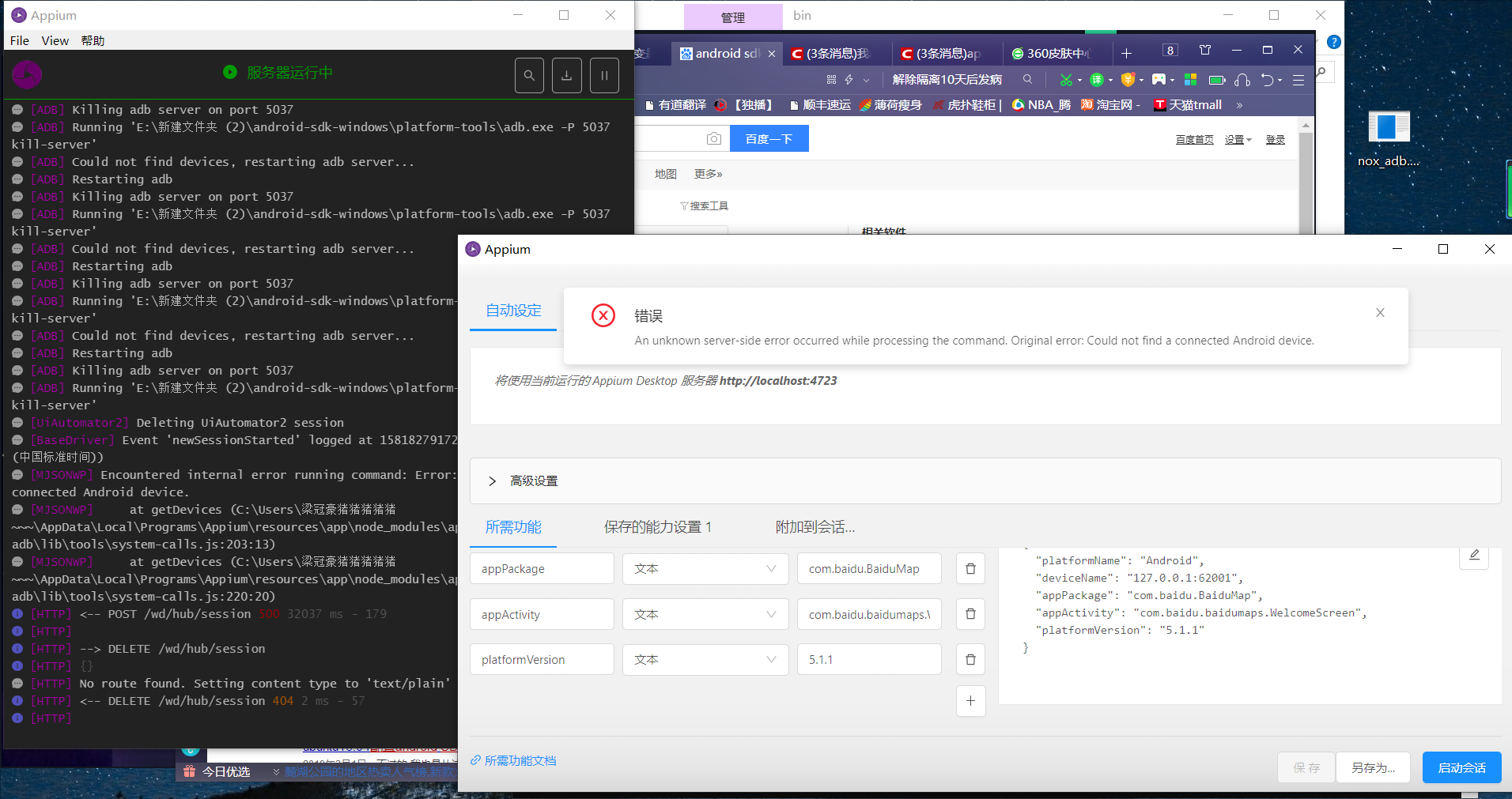Open the 百度首页 link
1512x799 pixels.
point(1194,140)
